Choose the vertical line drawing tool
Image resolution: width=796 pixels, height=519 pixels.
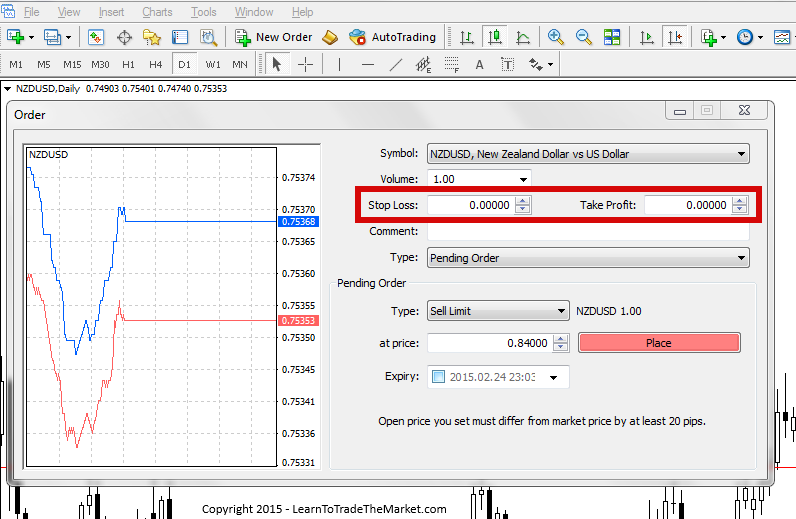coord(339,64)
